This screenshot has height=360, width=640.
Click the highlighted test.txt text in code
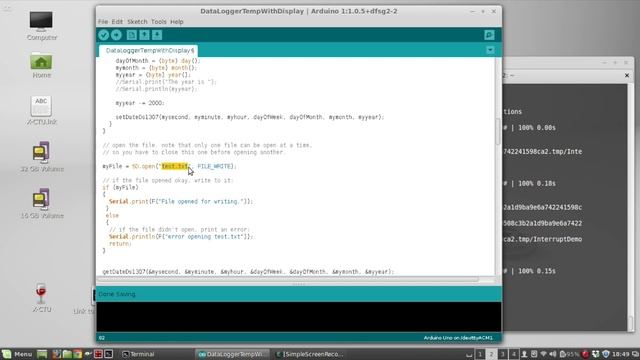point(175,166)
